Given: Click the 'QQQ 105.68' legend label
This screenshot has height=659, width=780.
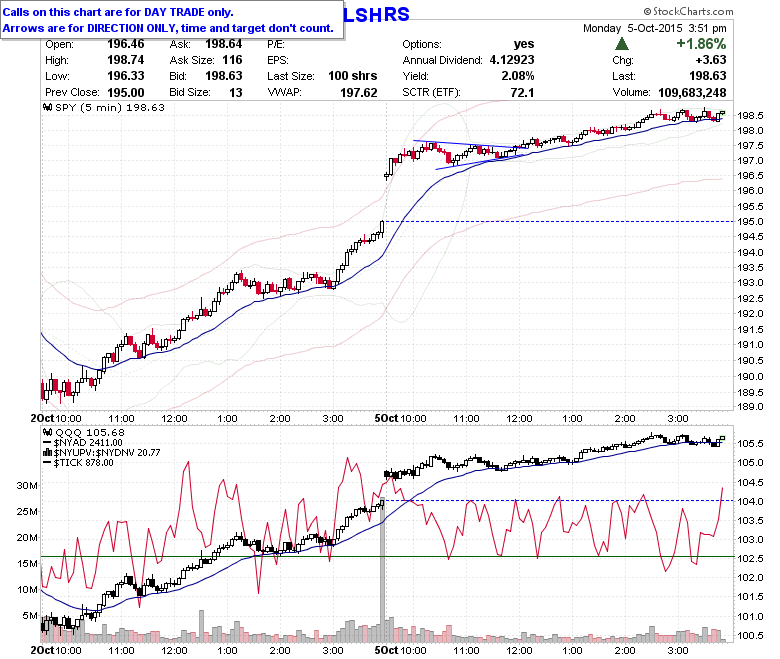Looking at the screenshot, I should pyautogui.click(x=90, y=433).
